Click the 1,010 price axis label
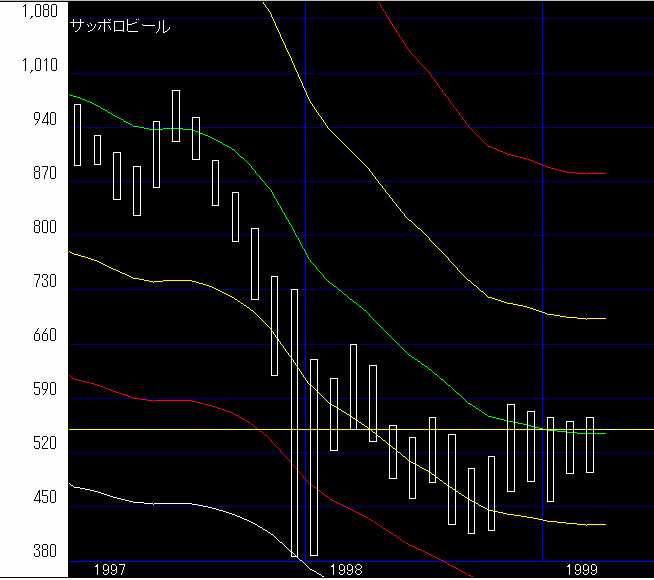This screenshot has width=654, height=580. click(x=38, y=66)
